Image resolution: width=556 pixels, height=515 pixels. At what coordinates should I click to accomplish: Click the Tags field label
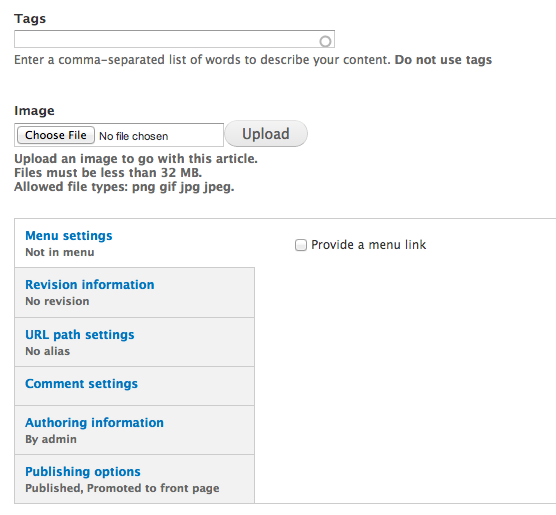(30, 19)
